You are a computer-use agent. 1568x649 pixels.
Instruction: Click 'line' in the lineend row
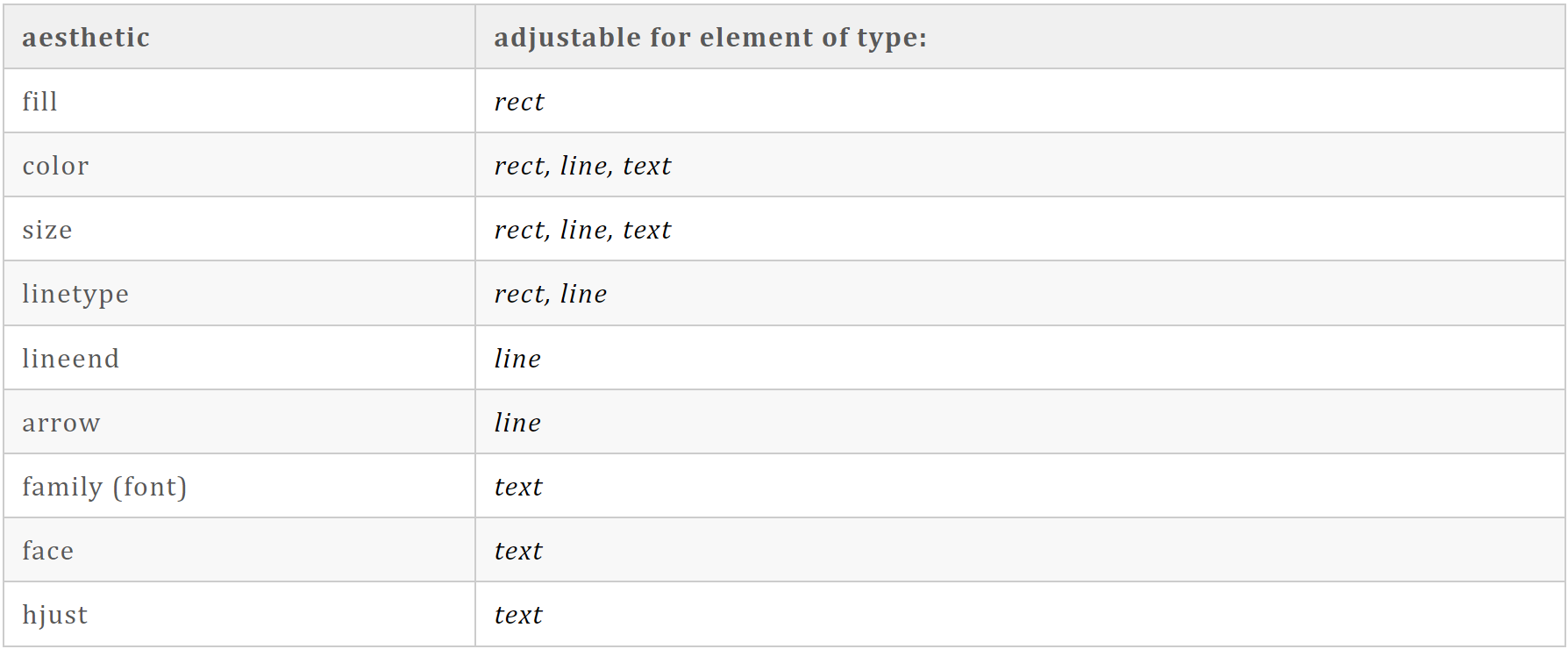[x=517, y=358]
